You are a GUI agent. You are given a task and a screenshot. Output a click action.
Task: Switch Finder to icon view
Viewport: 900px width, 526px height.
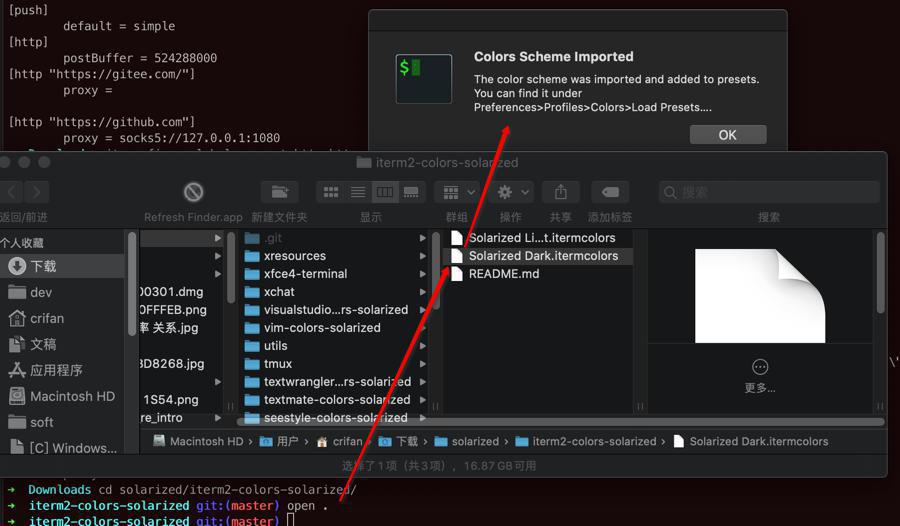click(331, 192)
